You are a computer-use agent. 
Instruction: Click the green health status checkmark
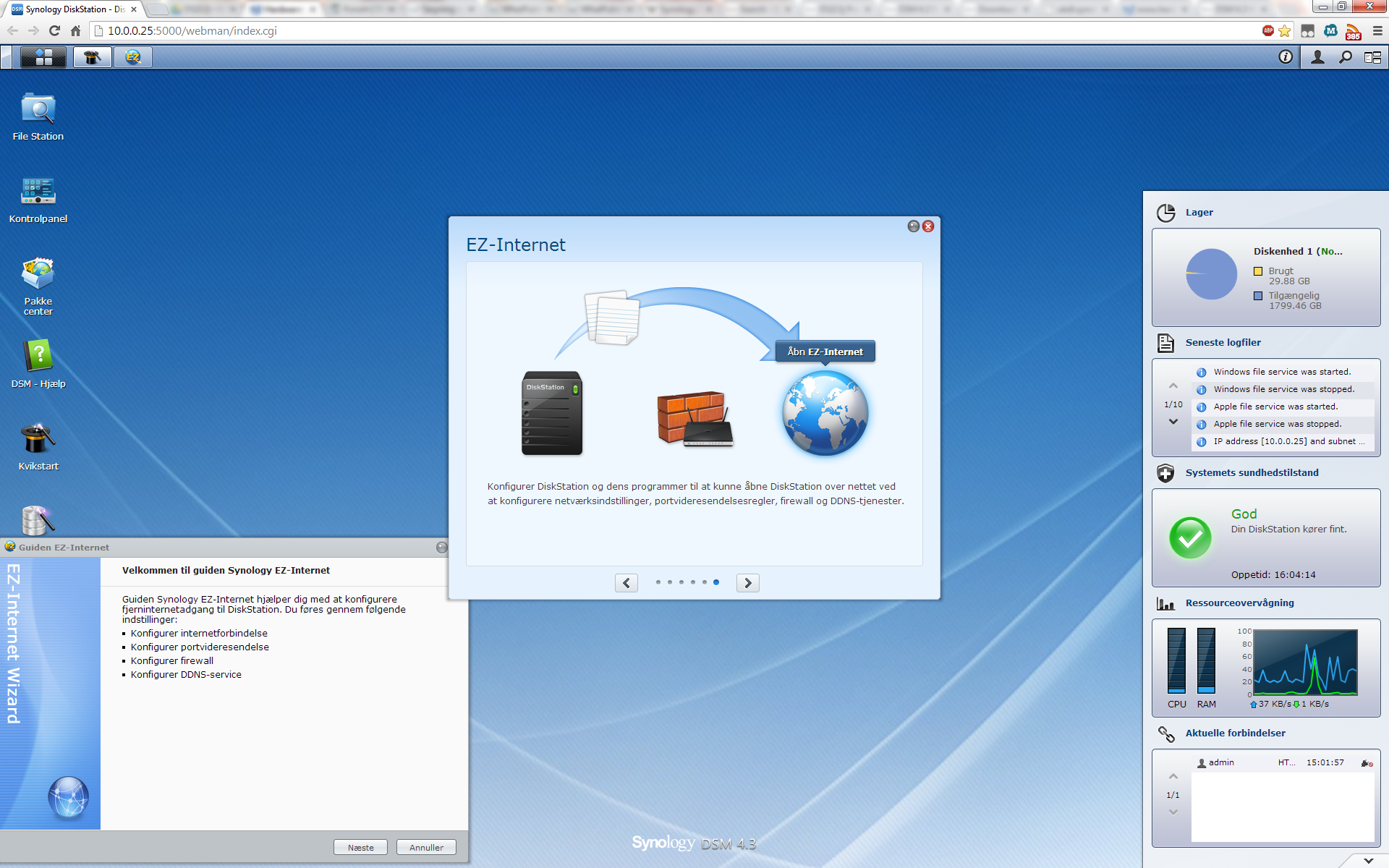click(x=1190, y=537)
